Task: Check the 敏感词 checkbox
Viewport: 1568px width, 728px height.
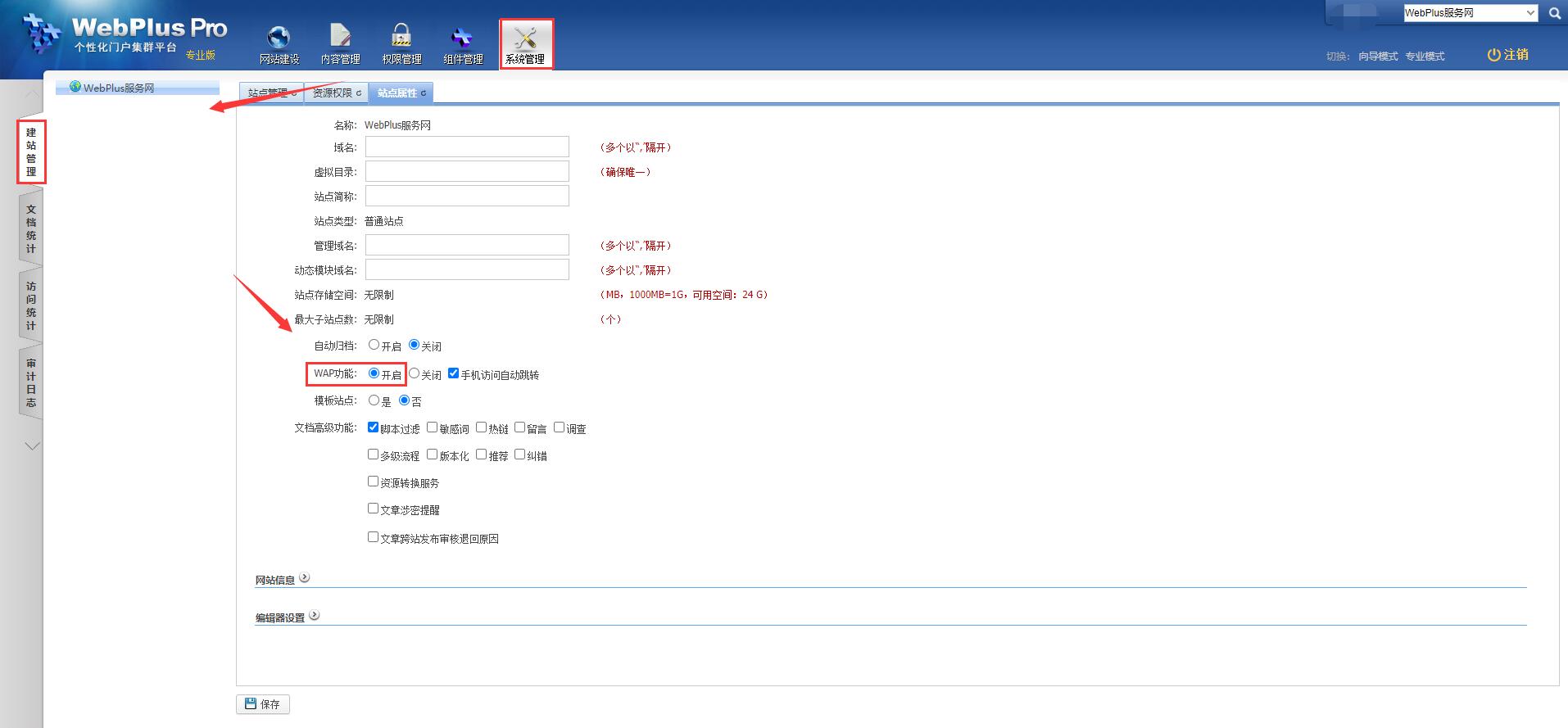Action: (432, 427)
